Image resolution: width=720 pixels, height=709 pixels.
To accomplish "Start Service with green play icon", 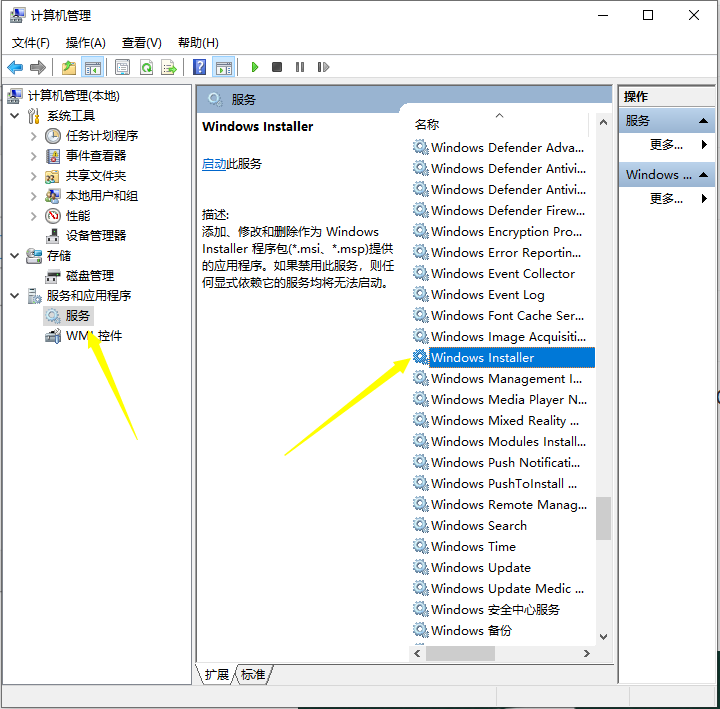I will click(x=255, y=68).
